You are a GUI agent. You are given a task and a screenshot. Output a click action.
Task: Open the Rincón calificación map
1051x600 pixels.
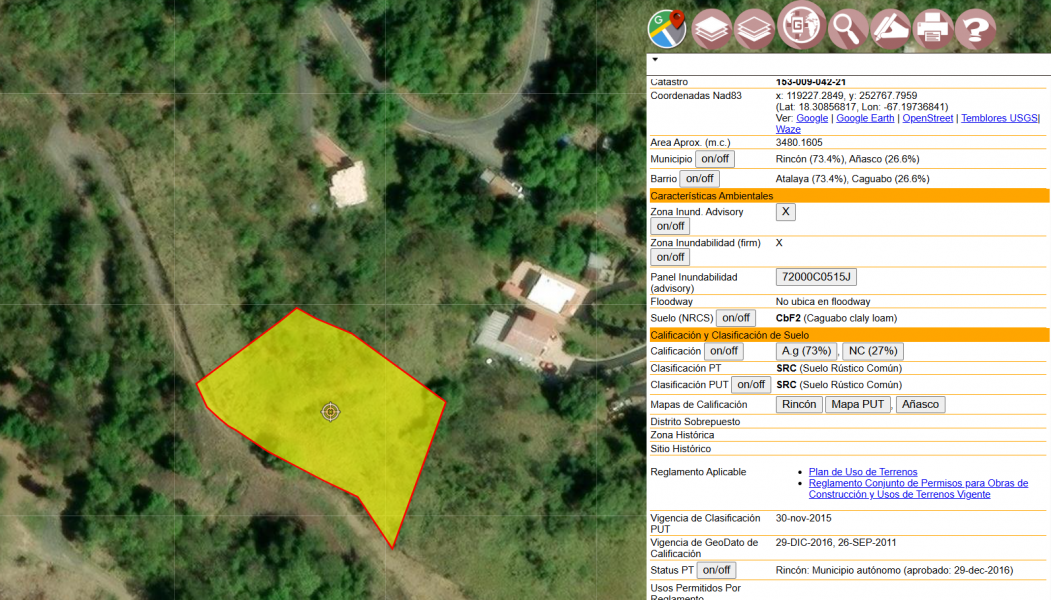pyautogui.click(x=799, y=404)
